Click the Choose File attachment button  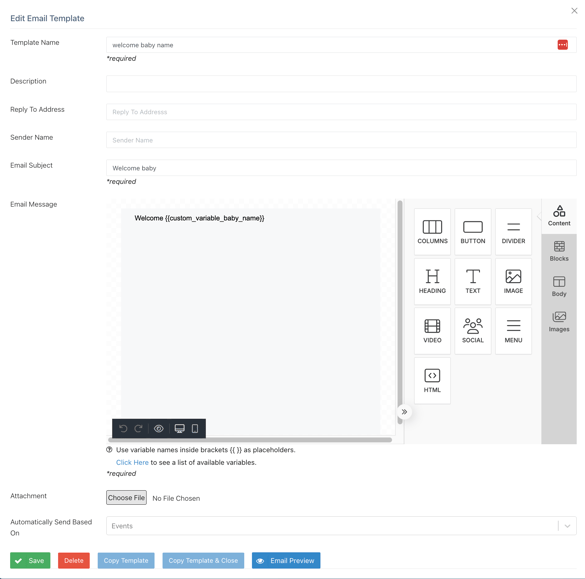click(126, 498)
